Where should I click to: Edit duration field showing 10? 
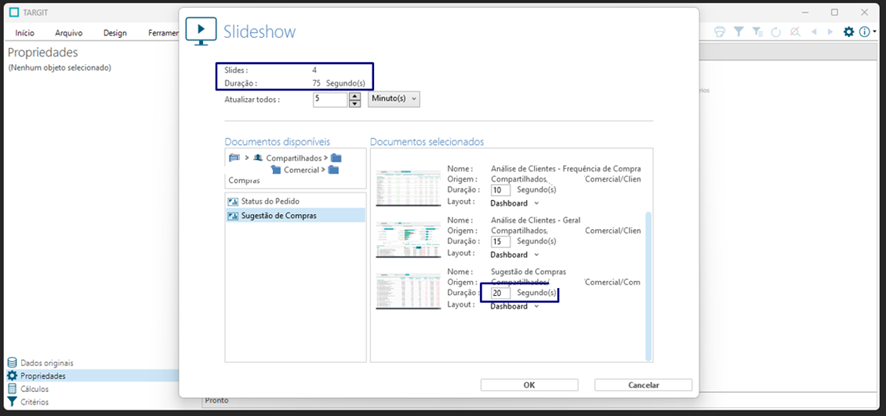[x=501, y=190]
